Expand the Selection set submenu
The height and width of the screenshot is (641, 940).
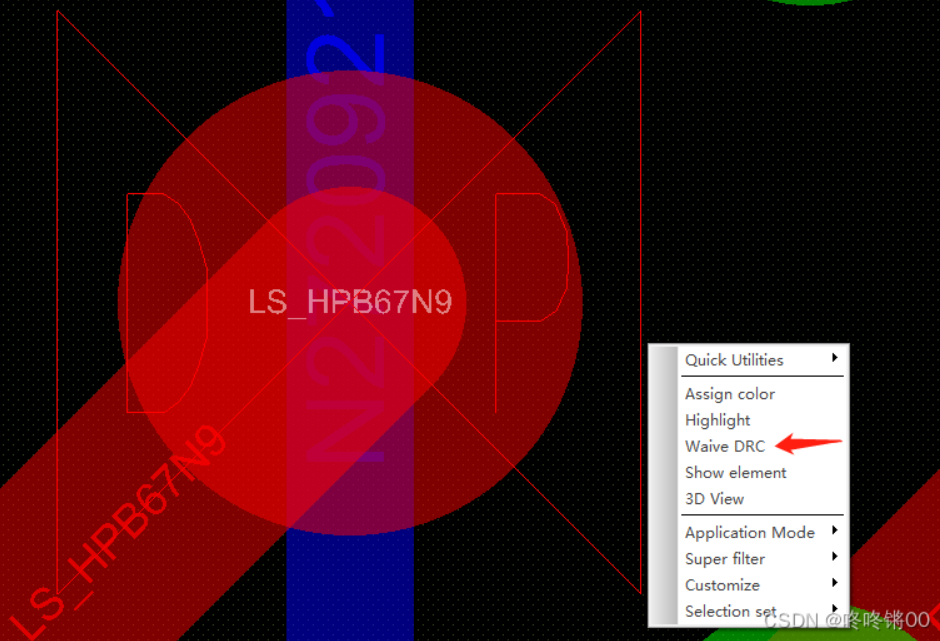coord(729,611)
